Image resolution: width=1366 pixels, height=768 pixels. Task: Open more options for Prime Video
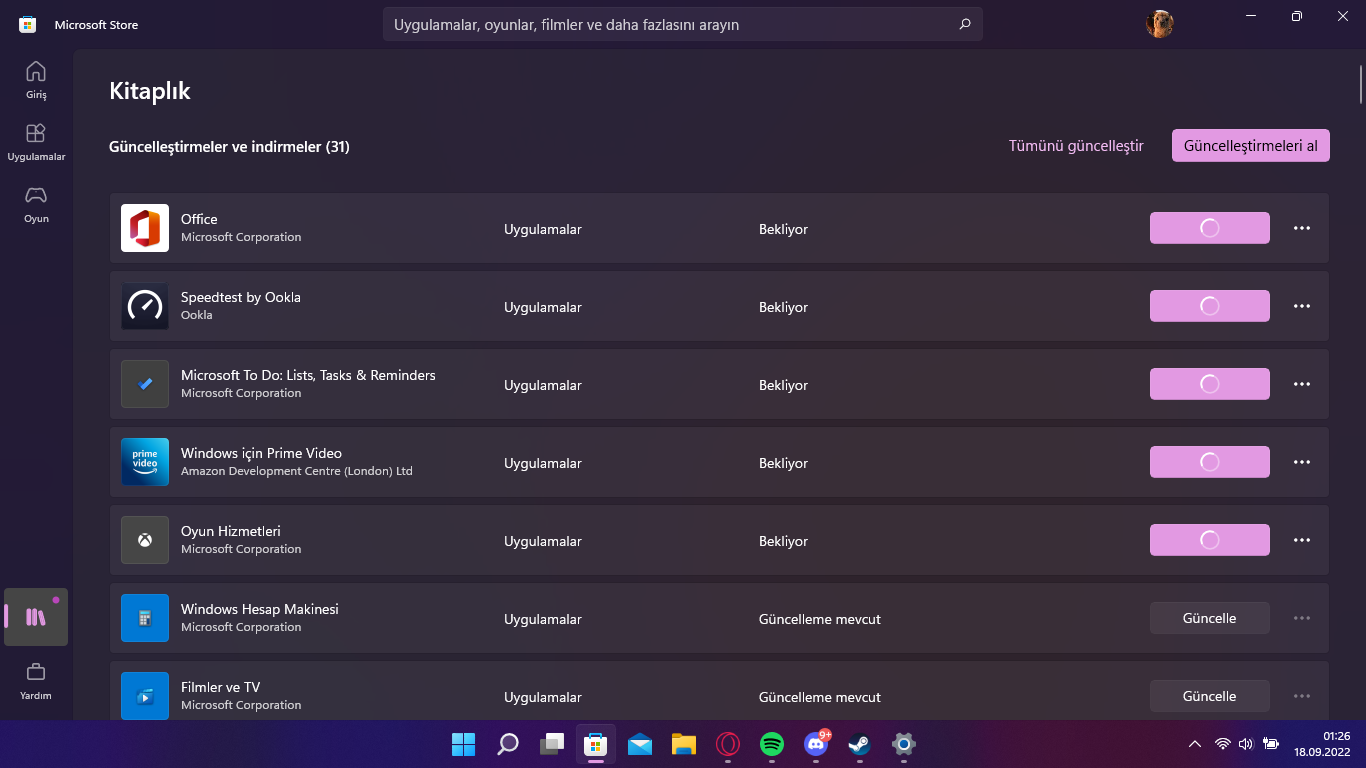[1302, 462]
